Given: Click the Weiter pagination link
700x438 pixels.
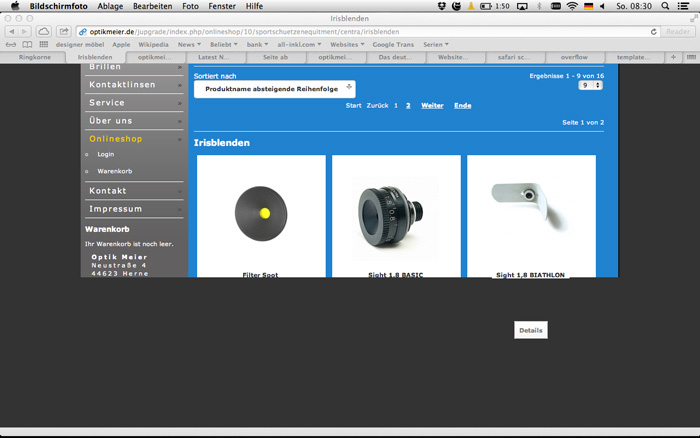Looking at the screenshot, I should [432, 105].
